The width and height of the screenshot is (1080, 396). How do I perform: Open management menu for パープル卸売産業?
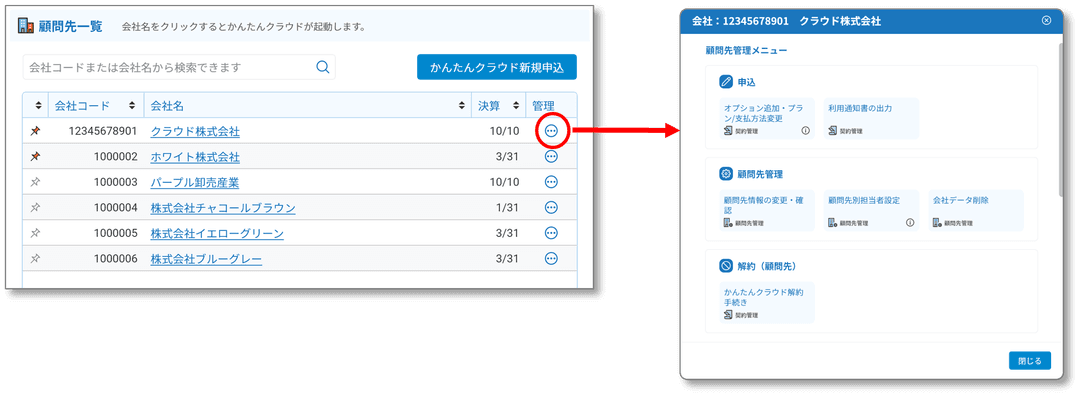[551, 182]
